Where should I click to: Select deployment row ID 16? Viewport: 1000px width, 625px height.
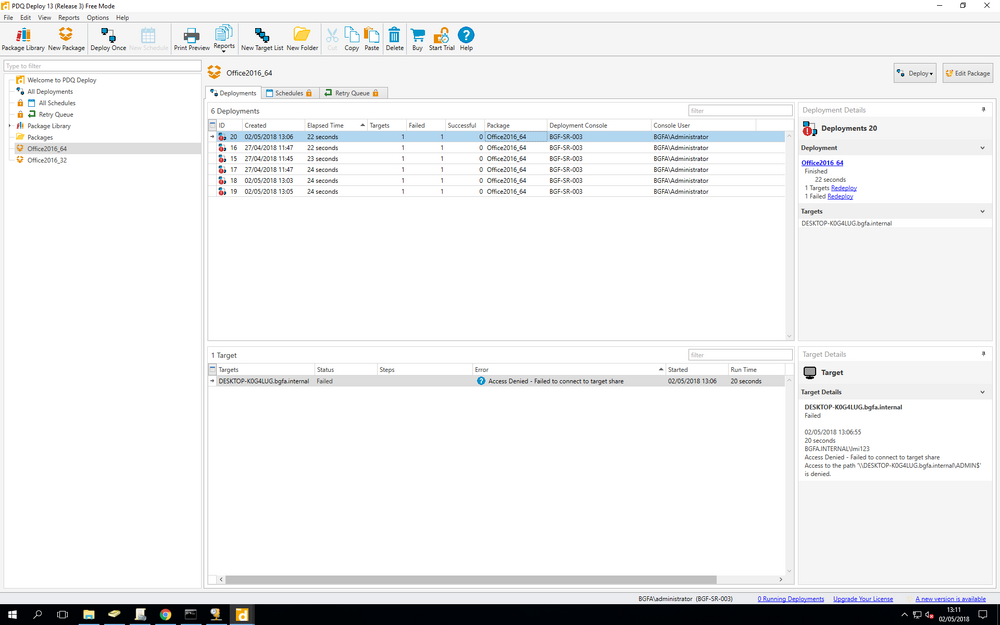pyautogui.click(x=497, y=148)
